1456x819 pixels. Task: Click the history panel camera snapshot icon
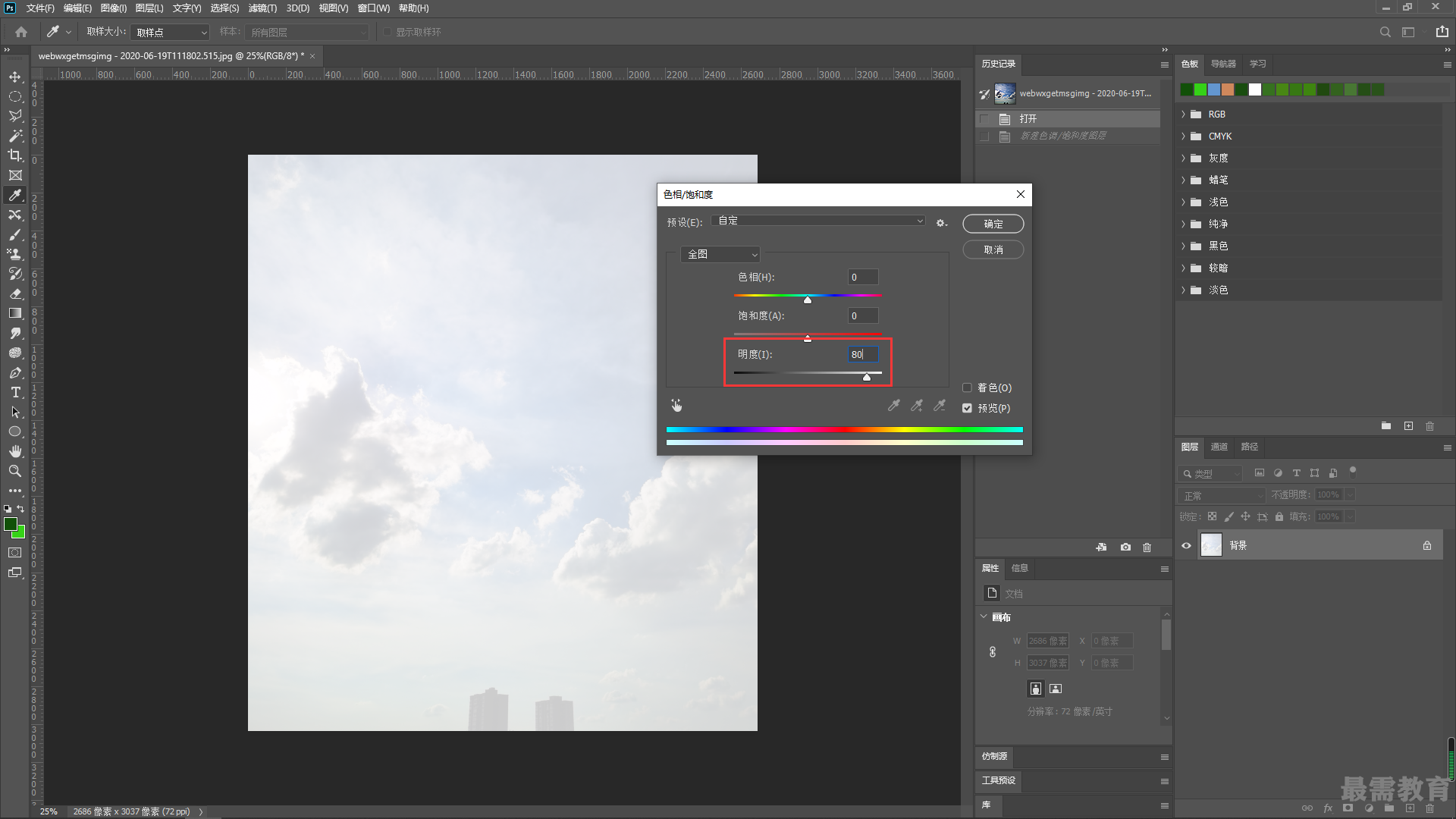1125,547
